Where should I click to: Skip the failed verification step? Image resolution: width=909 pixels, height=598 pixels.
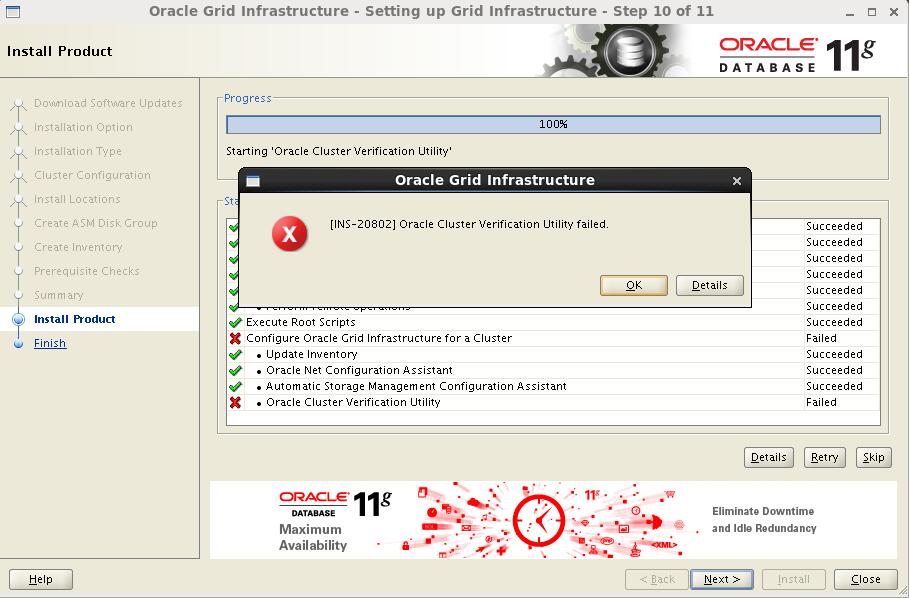click(x=873, y=457)
